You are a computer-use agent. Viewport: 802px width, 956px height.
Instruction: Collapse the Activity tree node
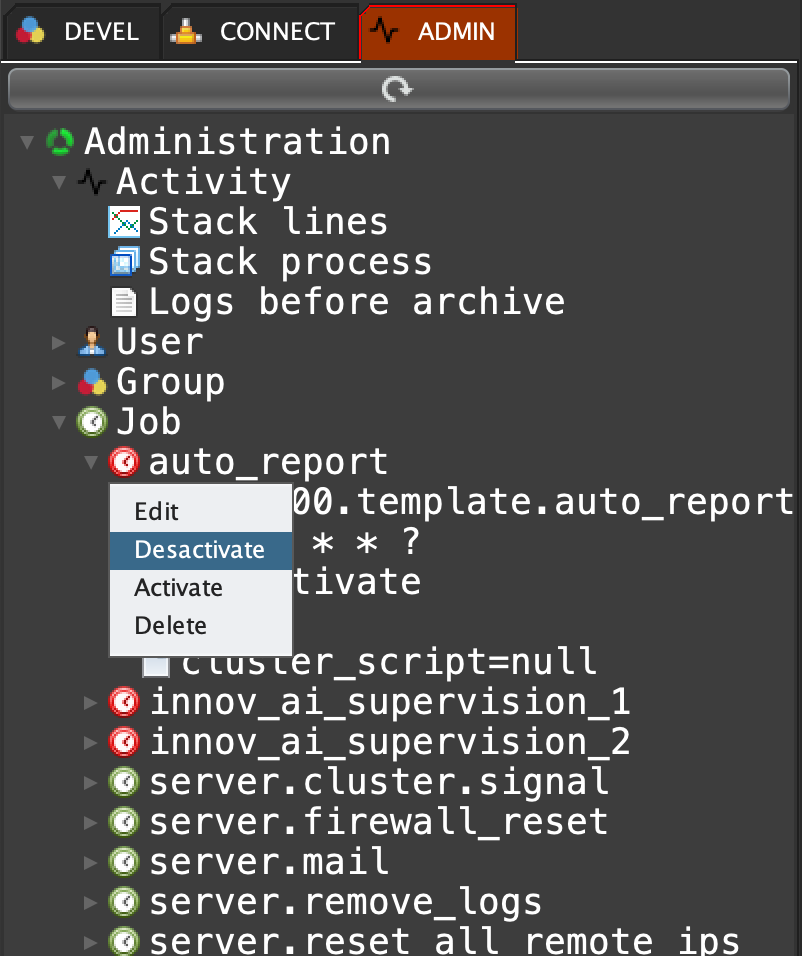[59, 182]
